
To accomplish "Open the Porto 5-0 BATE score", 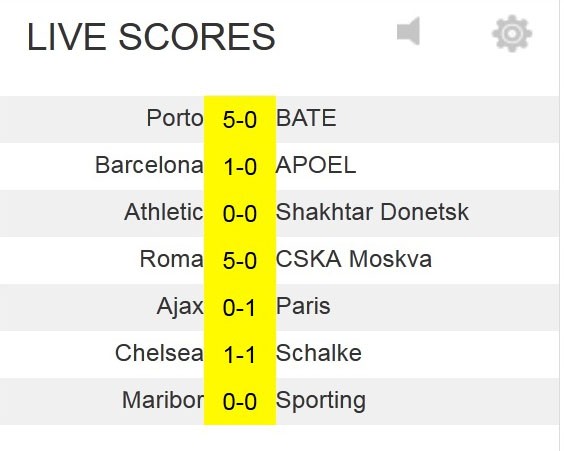I will pos(240,120).
